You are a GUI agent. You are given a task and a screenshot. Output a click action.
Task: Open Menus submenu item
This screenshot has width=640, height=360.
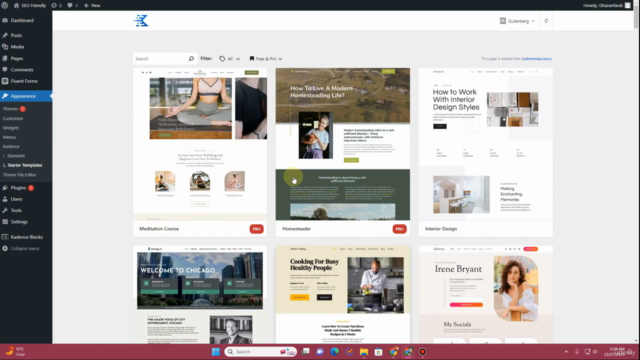coord(9,137)
